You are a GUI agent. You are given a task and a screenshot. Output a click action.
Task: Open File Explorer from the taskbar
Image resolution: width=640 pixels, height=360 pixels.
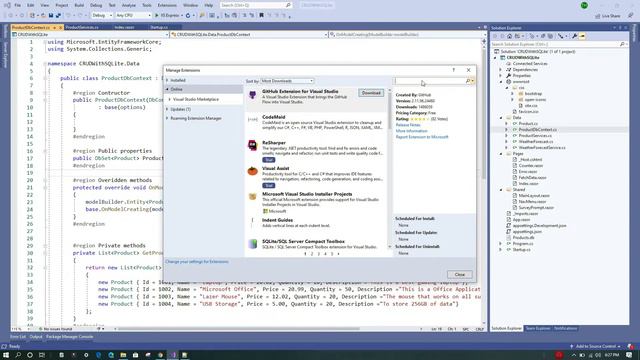tap(123, 355)
